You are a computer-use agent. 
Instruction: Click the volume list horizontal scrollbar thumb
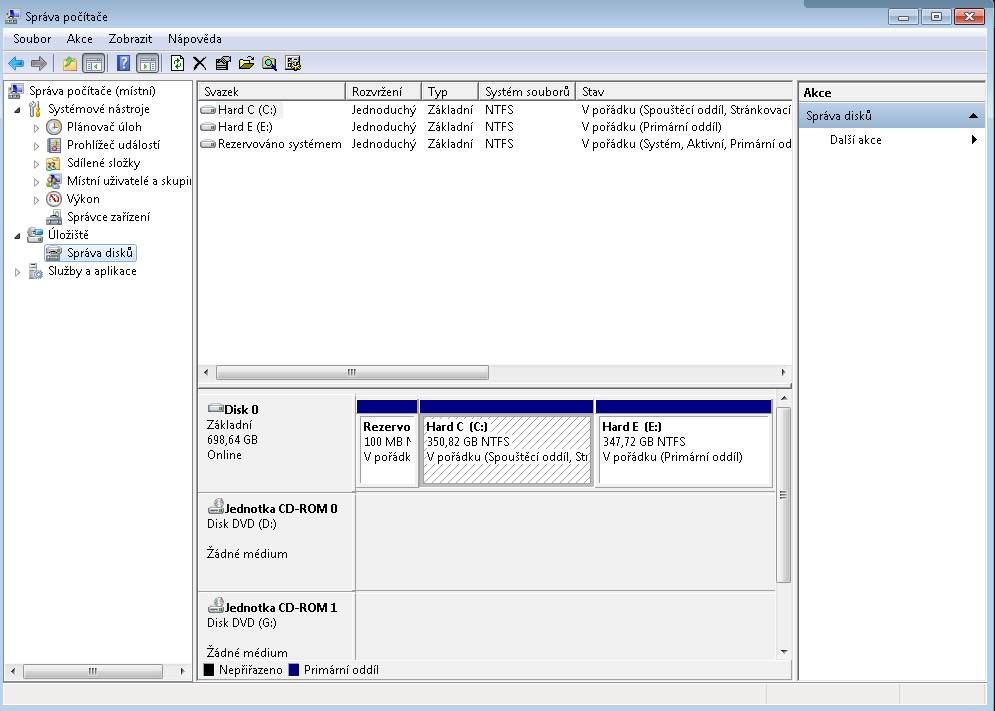tap(352, 373)
